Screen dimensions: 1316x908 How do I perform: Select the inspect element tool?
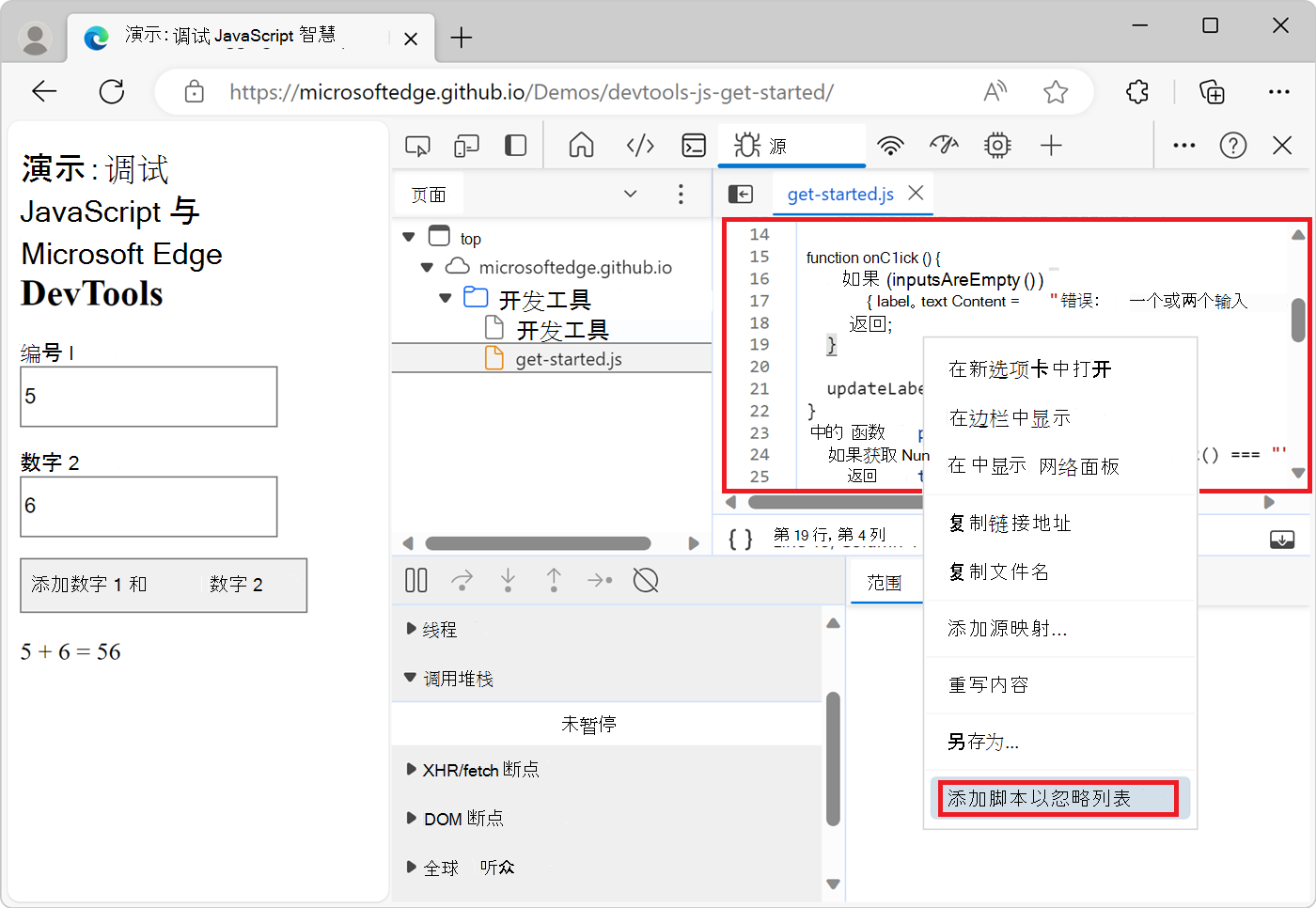pos(417,146)
